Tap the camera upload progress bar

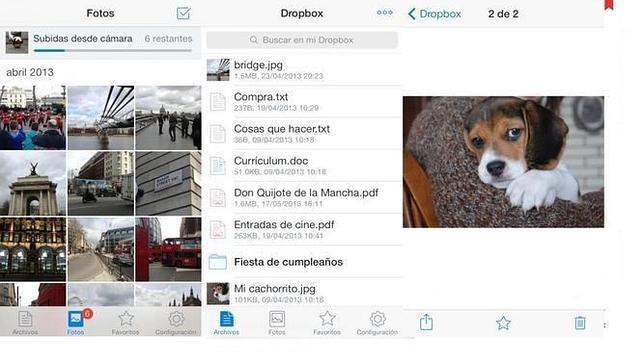click(x=113, y=51)
